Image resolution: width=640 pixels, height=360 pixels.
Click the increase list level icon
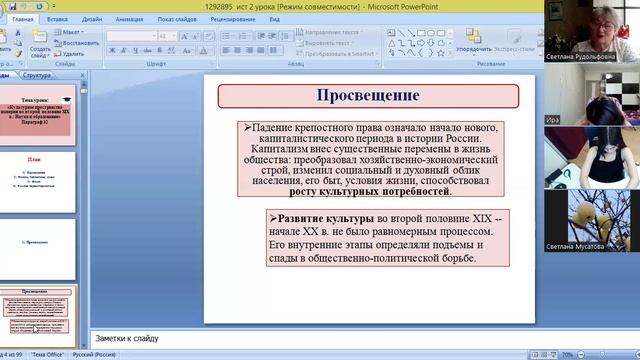click(x=272, y=36)
